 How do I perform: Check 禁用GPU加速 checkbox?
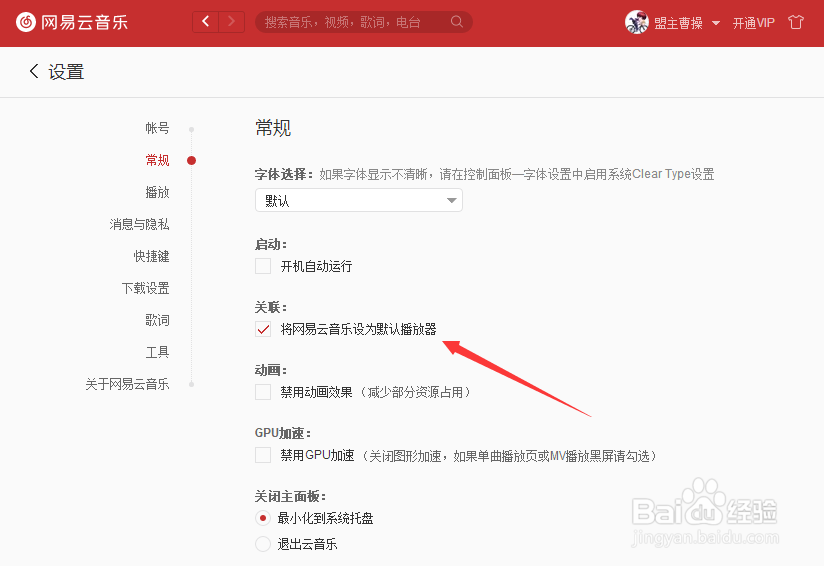pyautogui.click(x=263, y=455)
